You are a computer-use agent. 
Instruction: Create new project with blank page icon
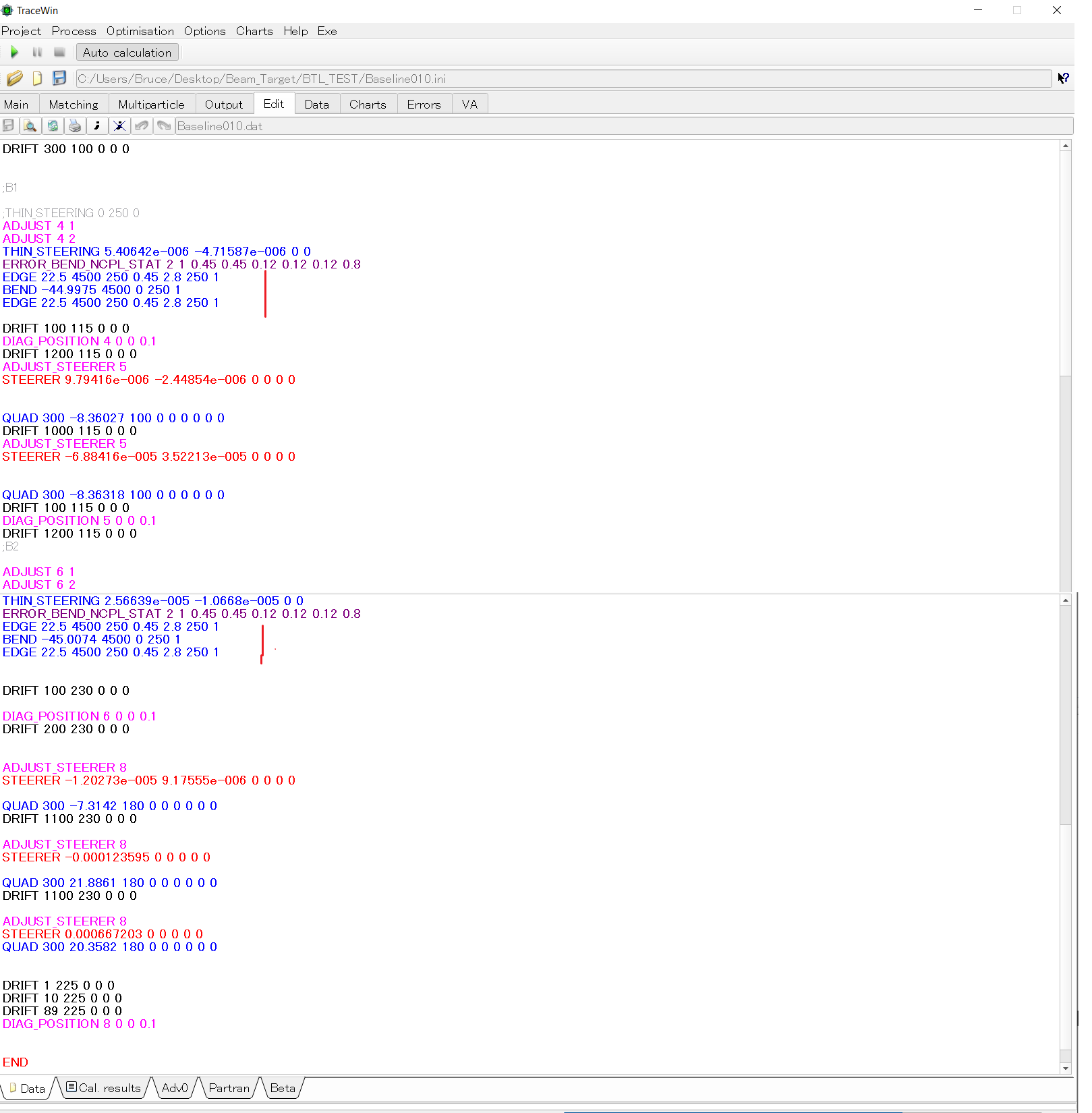pos(37,78)
